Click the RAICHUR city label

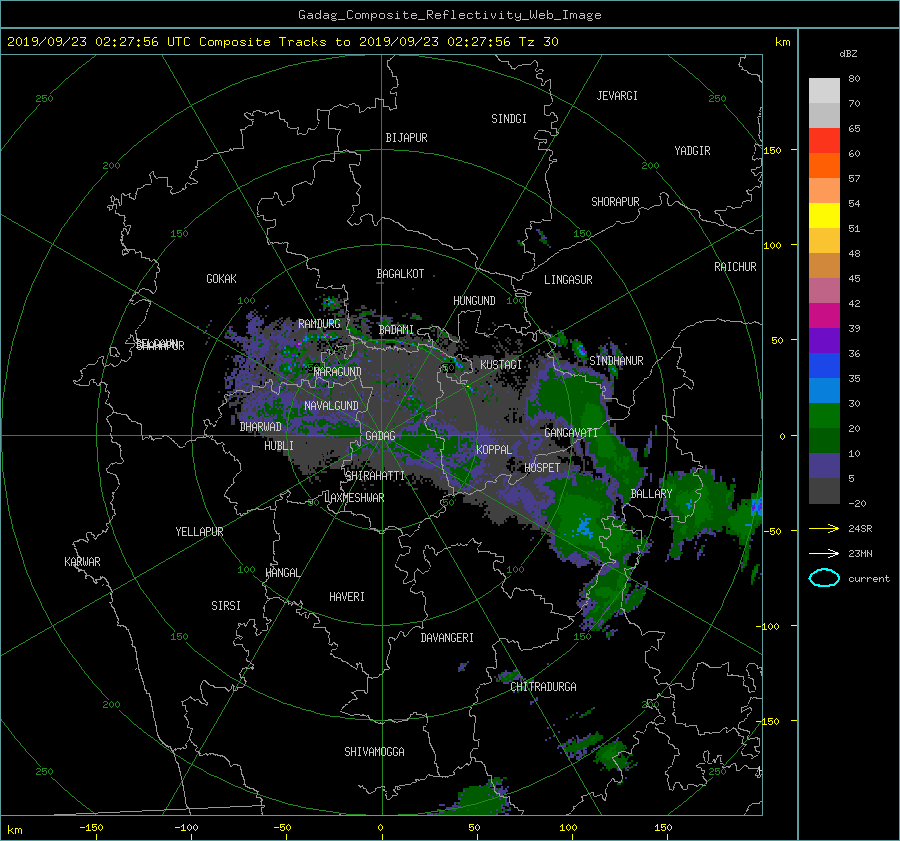[x=735, y=267]
